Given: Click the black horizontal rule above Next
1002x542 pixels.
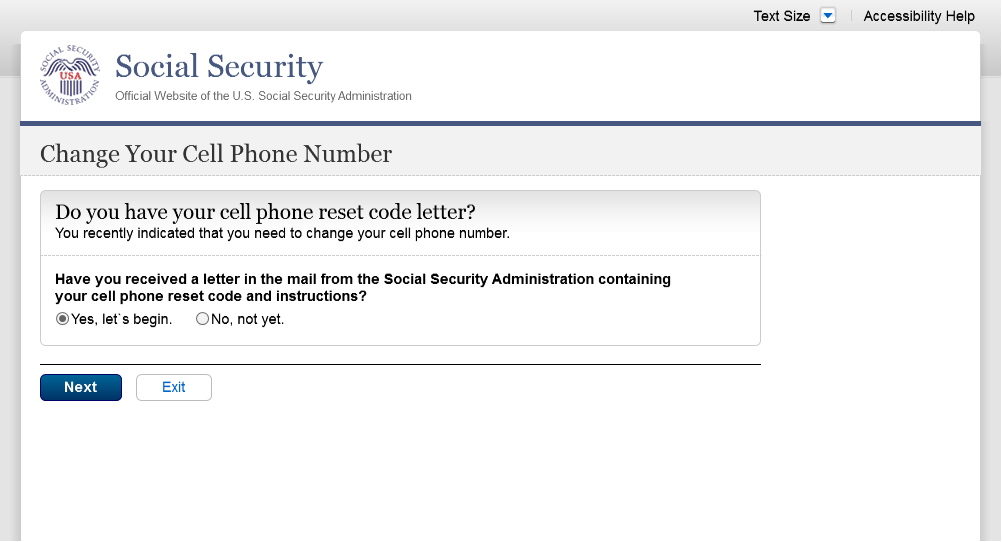Looking at the screenshot, I should click(400, 364).
